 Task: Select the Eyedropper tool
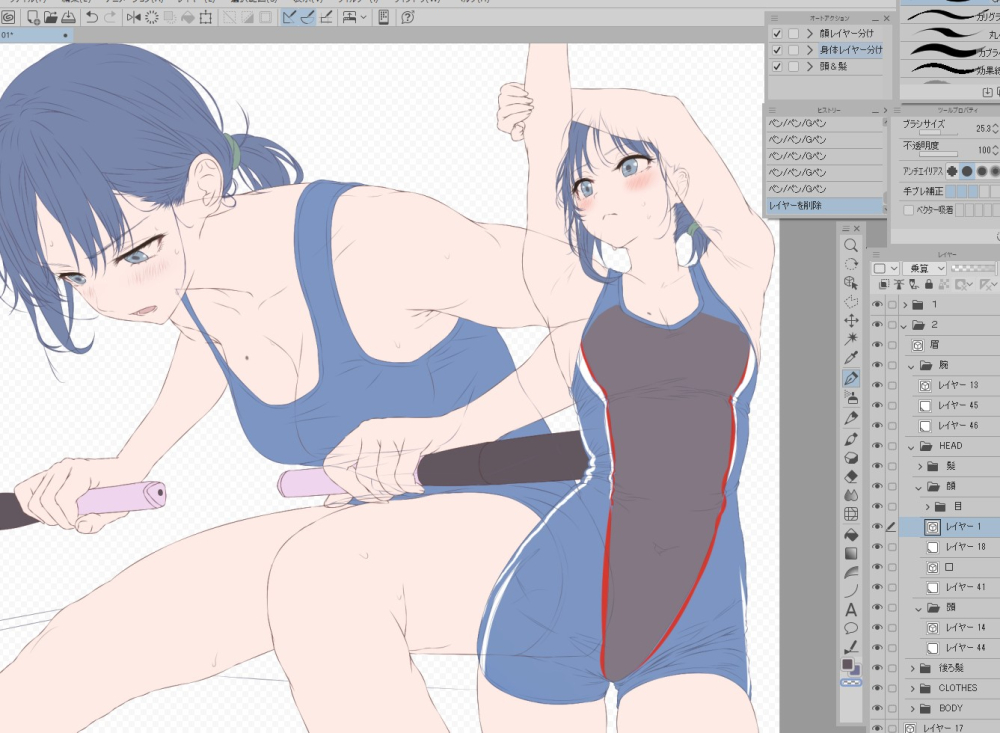coord(851,358)
